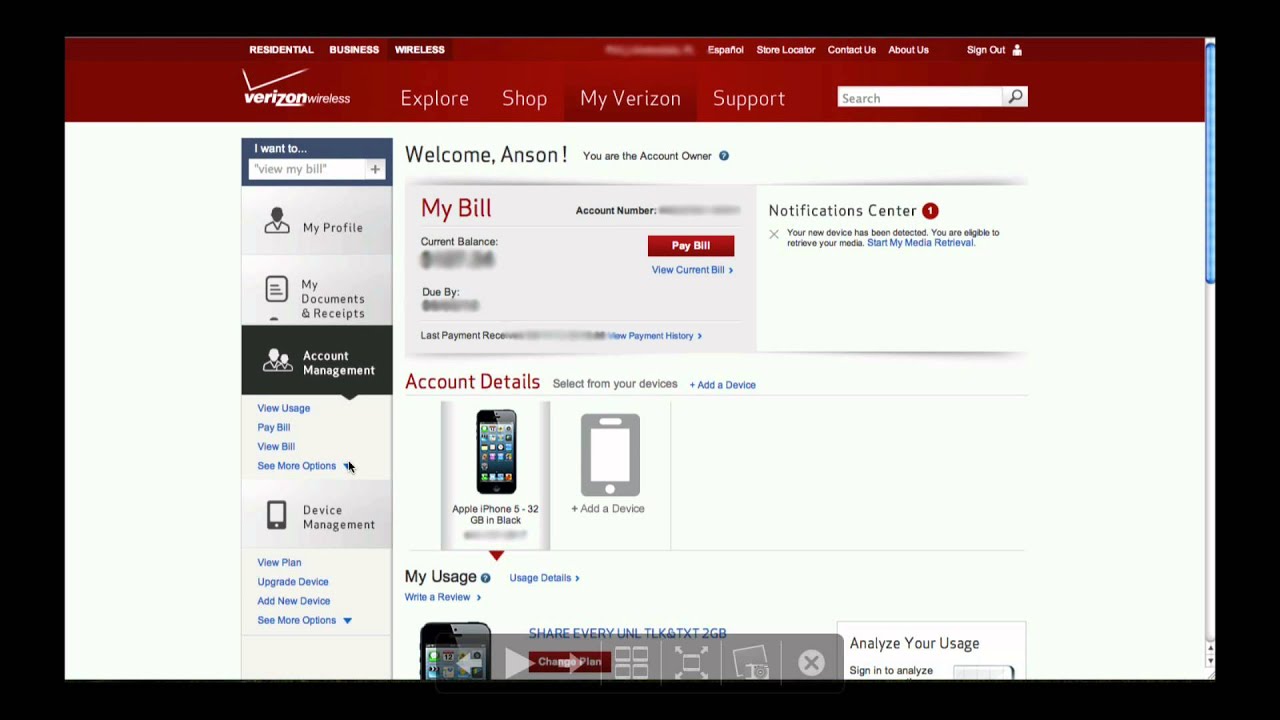The image size is (1280, 720).
Task: Click the "Welcome, Anson!" heading
Action: point(486,155)
